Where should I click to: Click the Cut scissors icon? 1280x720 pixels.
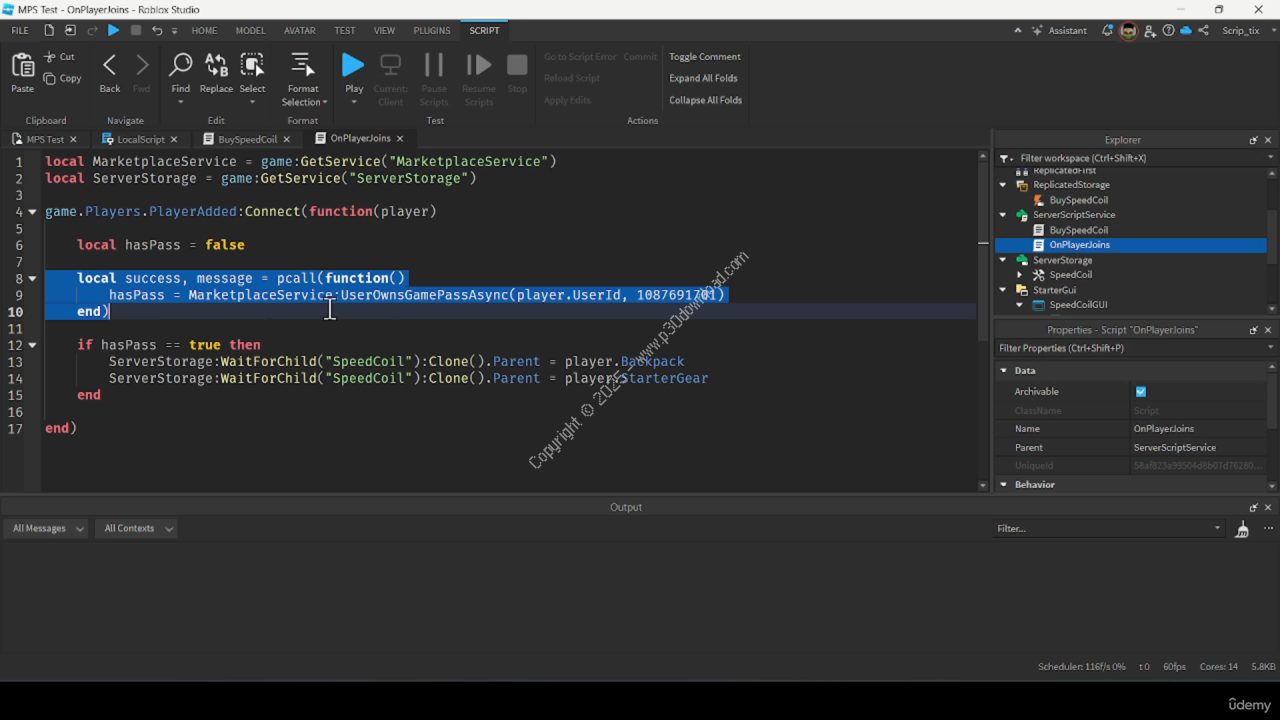[x=49, y=57]
